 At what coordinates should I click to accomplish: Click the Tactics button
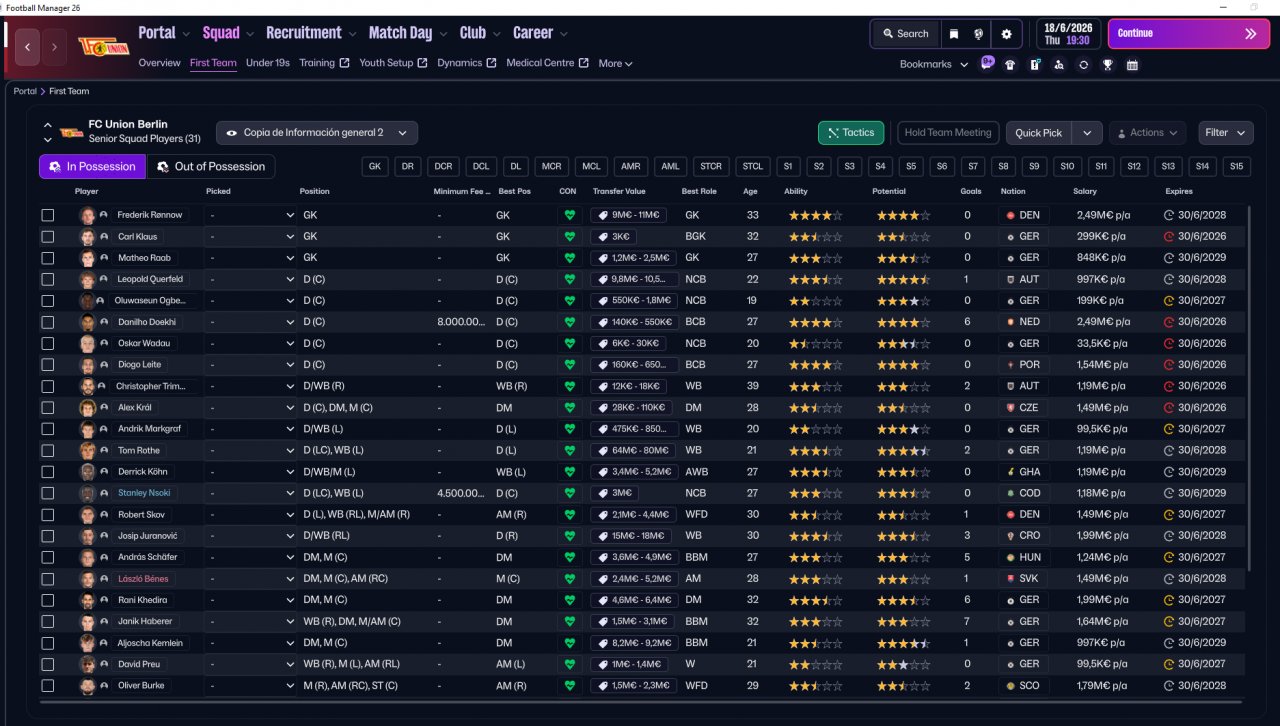[x=850, y=133]
